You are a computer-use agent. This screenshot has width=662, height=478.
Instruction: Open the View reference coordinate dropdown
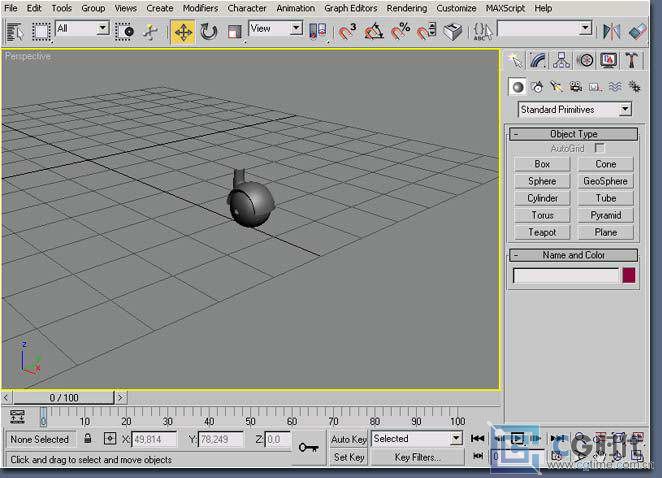point(276,29)
